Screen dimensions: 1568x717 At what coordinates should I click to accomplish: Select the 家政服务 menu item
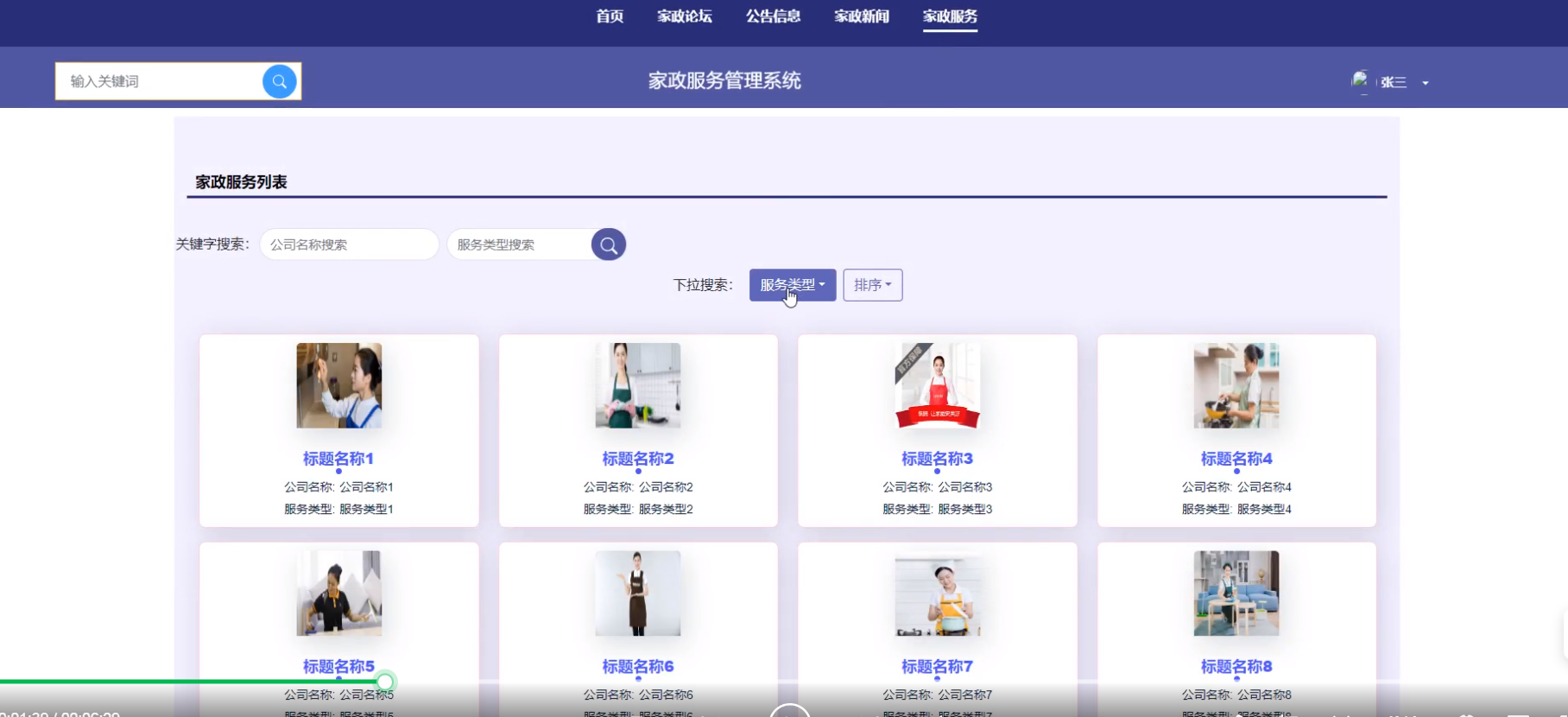click(950, 16)
